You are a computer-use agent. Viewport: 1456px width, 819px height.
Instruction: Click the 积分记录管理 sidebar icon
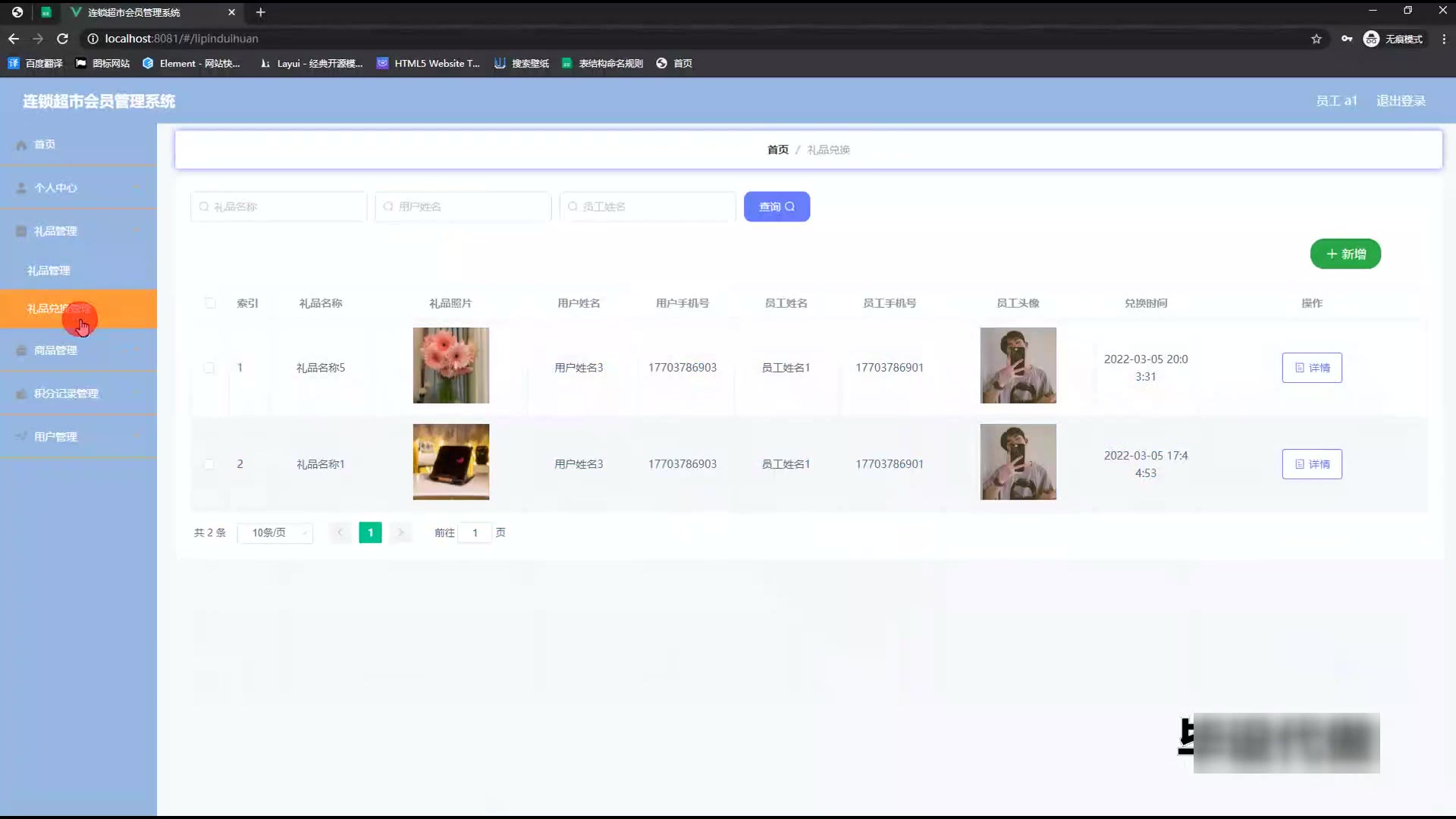tap(21, 394)
